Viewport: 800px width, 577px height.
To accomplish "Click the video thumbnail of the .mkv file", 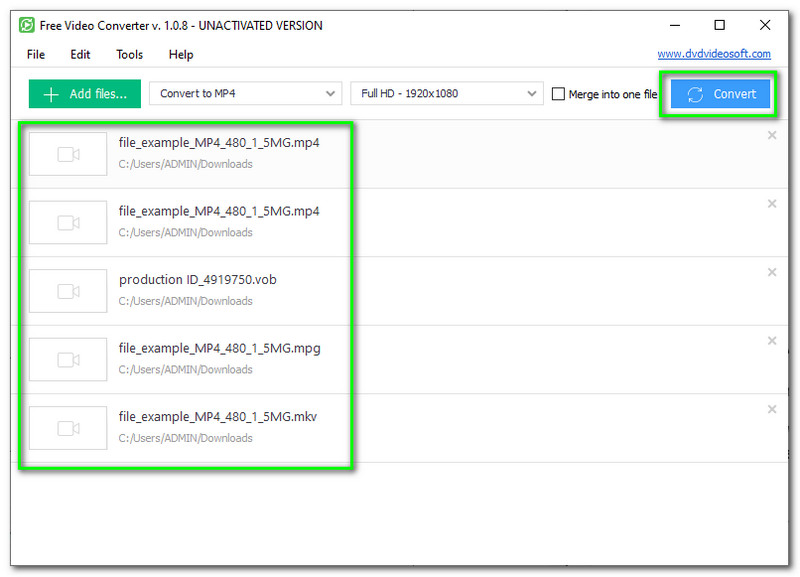I will (x=68, y=428).
